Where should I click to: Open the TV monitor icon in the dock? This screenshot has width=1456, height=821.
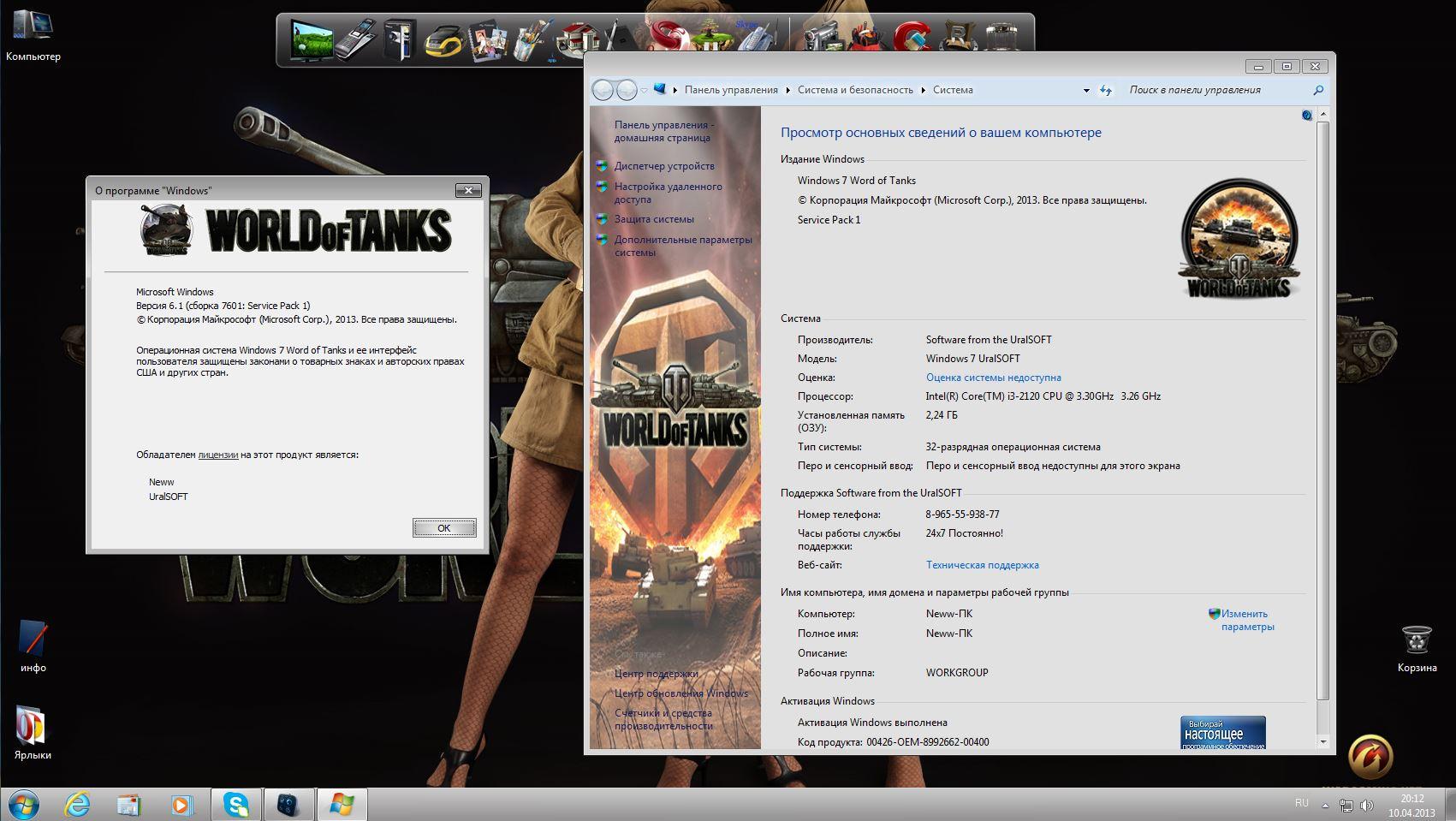[x=311, y=39]
